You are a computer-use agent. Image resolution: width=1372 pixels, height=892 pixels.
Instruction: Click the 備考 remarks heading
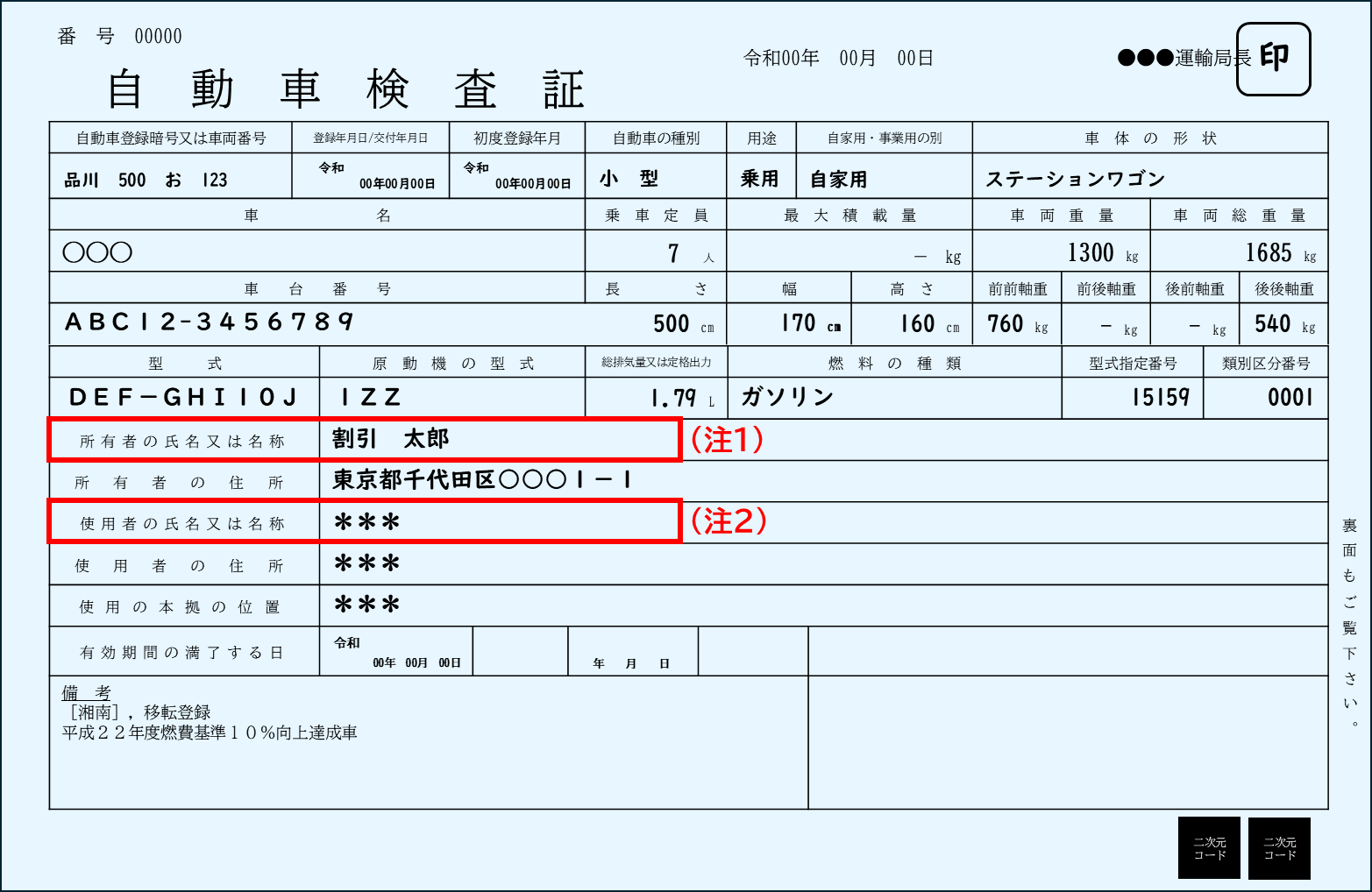(86, 692)
